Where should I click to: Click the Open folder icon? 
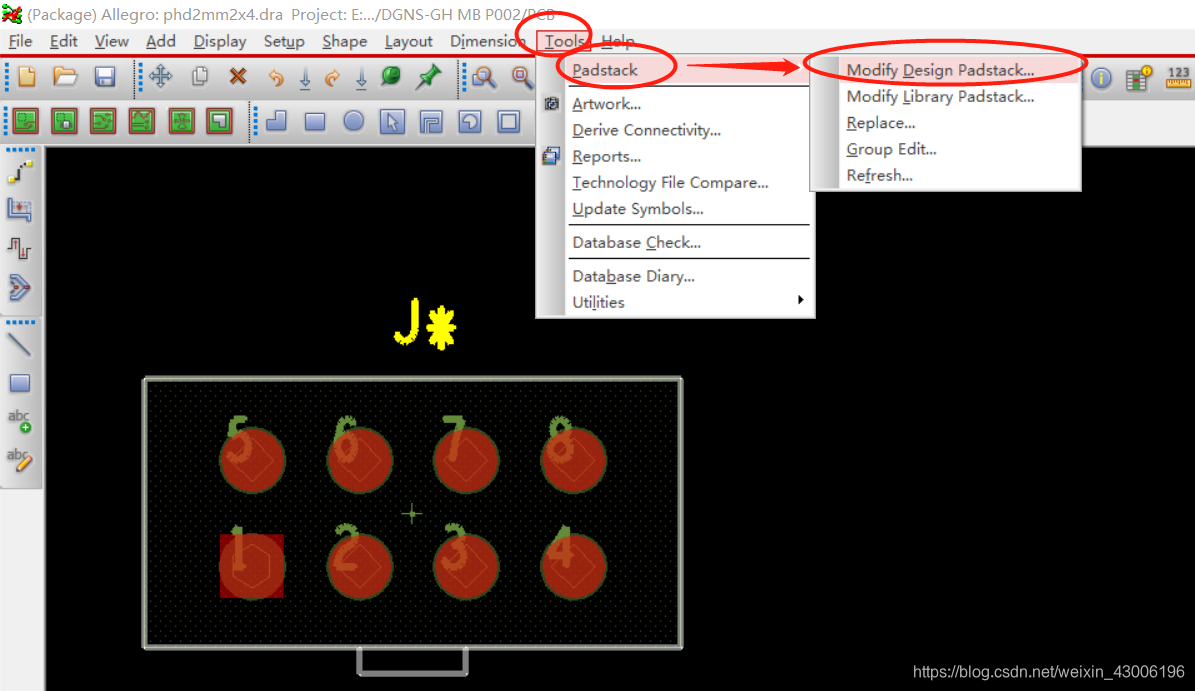coord(66,77)
